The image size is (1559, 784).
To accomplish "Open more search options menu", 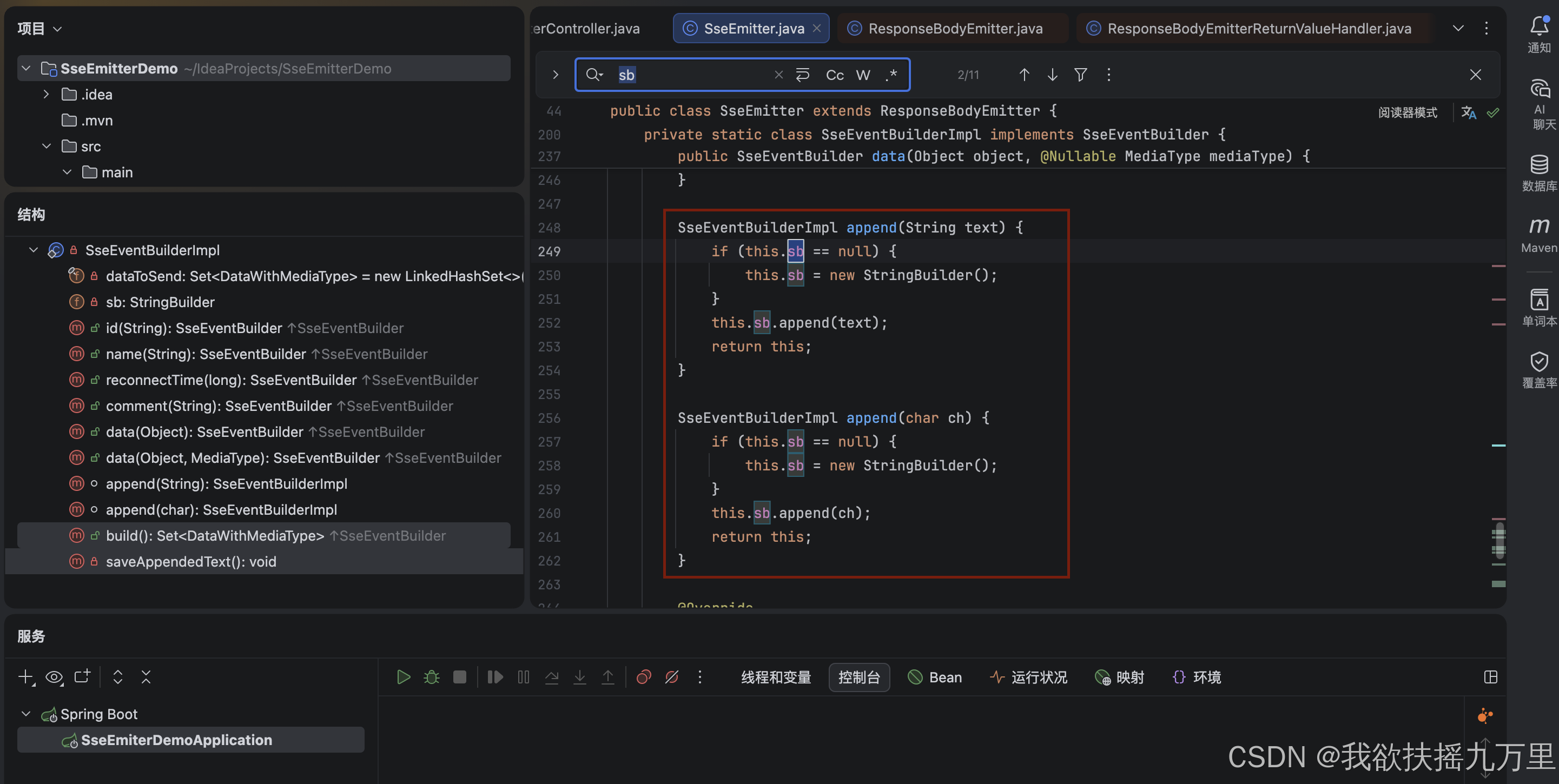I will coord(1109,75).
